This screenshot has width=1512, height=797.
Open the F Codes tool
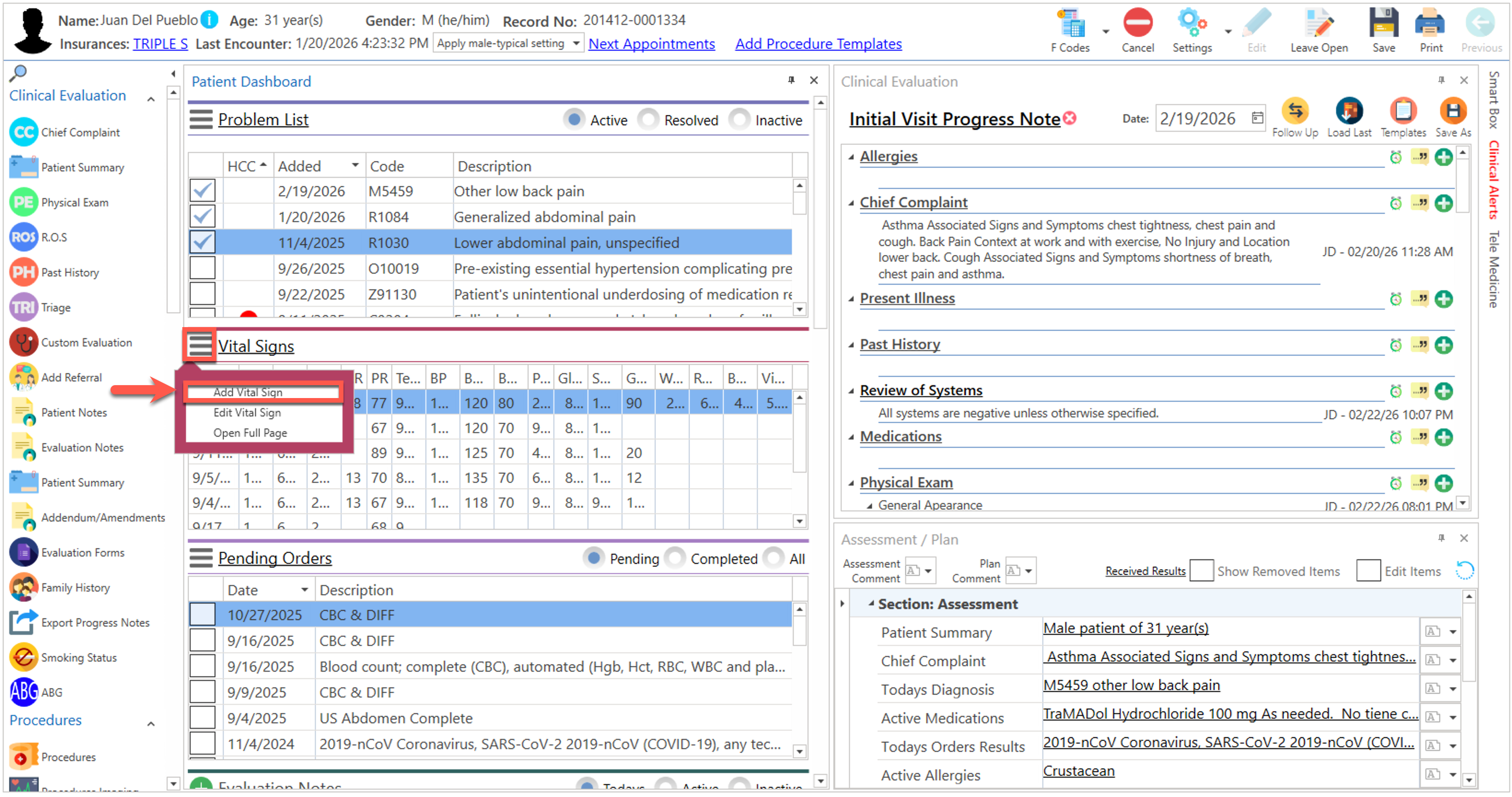tap(1070, 25)
